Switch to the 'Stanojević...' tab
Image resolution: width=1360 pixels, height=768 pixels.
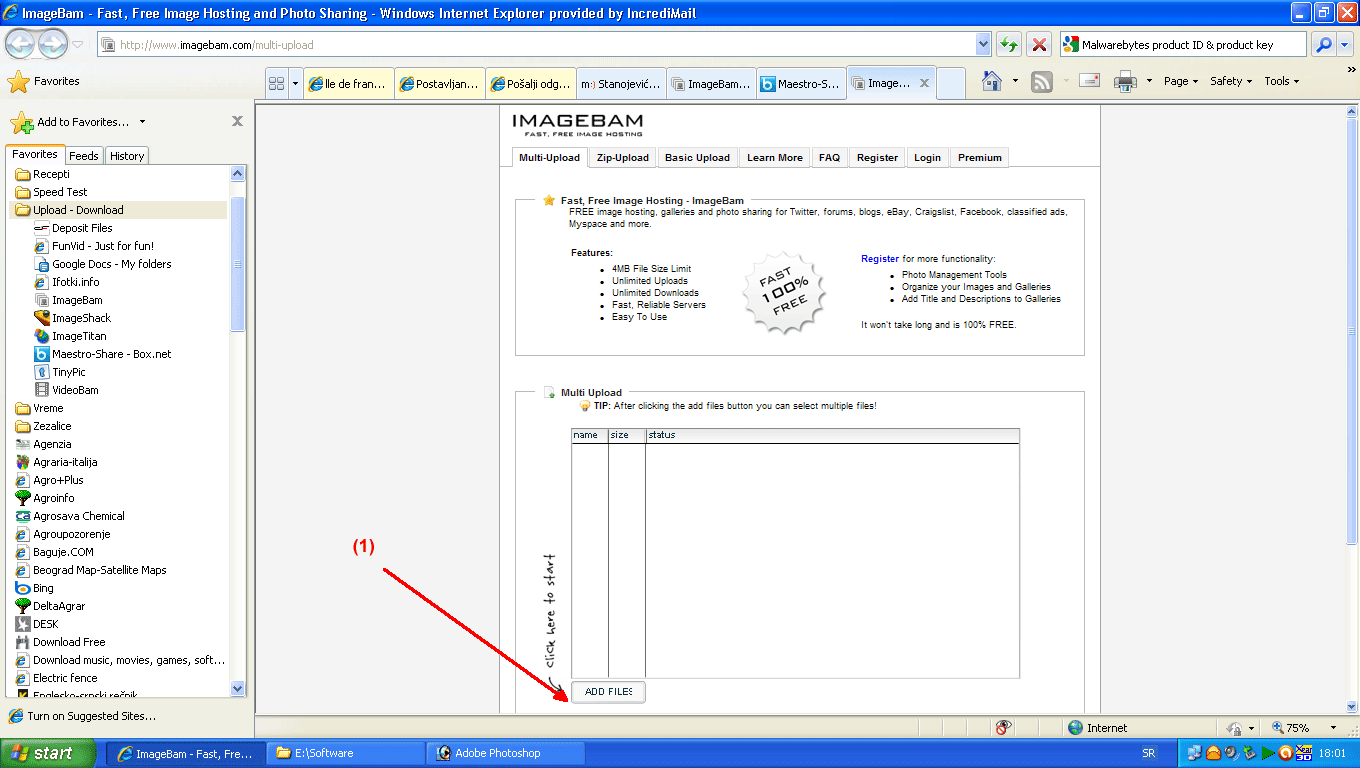point(621,84)
